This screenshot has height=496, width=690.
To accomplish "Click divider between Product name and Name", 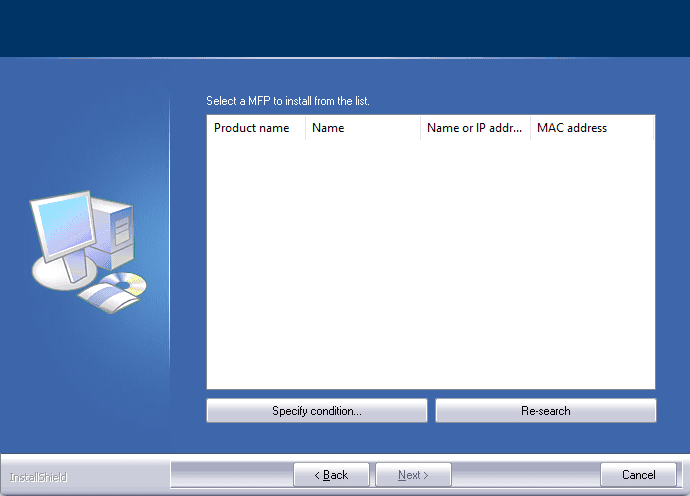I will point(305,128).
